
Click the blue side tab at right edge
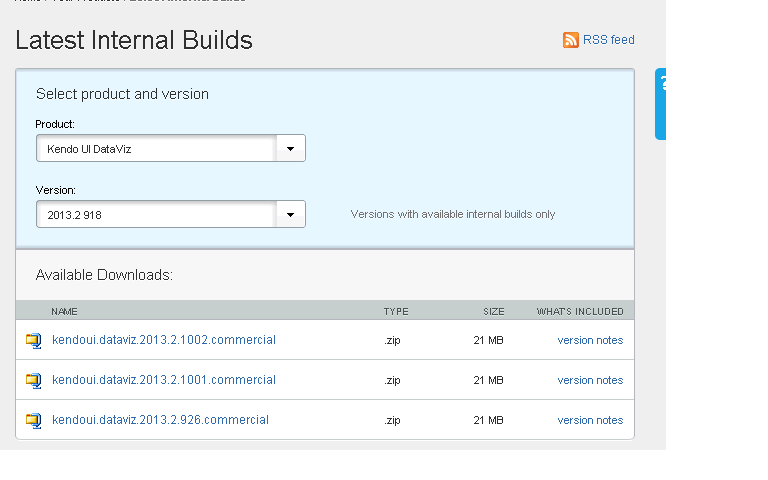click(660, 104)
